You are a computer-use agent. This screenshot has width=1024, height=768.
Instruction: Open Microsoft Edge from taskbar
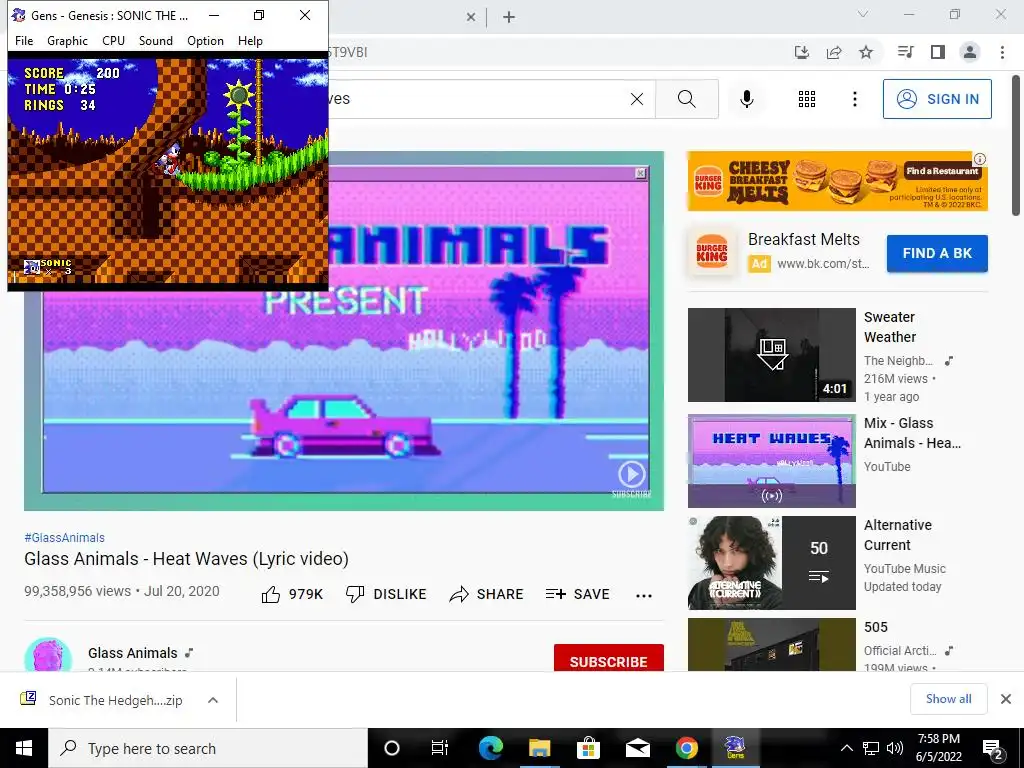click(x=490, y=748)
